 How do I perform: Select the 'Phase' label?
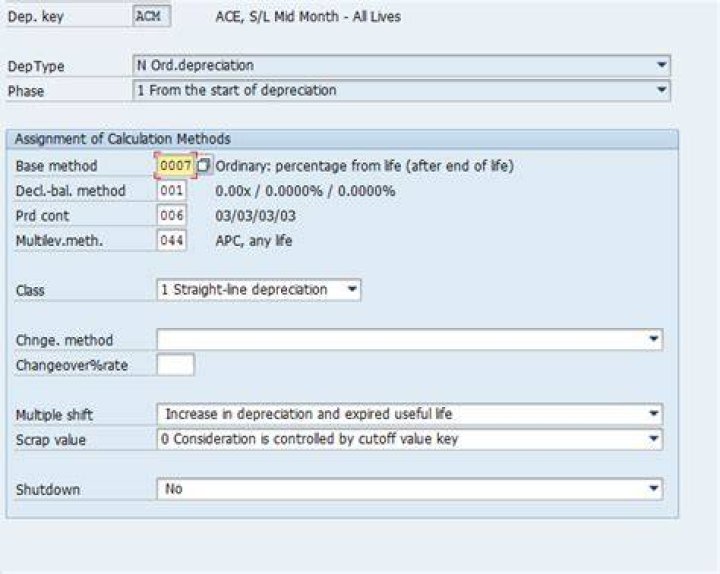(x=26, y=91)
